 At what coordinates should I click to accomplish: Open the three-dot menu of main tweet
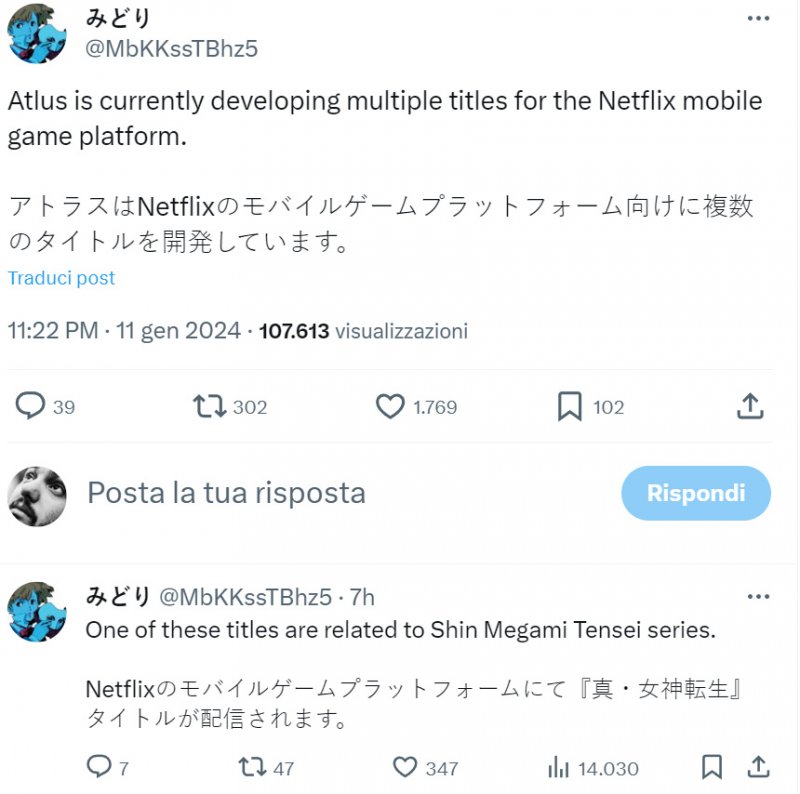click(759, 17)
